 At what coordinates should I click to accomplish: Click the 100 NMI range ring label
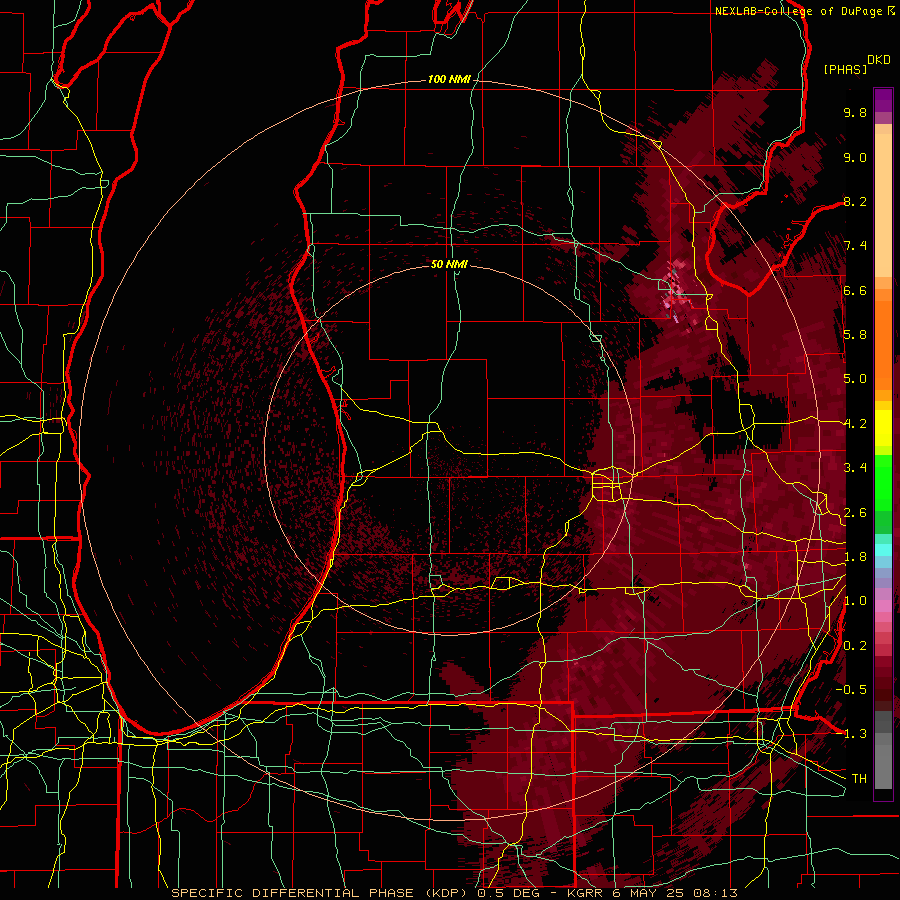point(449,79)
